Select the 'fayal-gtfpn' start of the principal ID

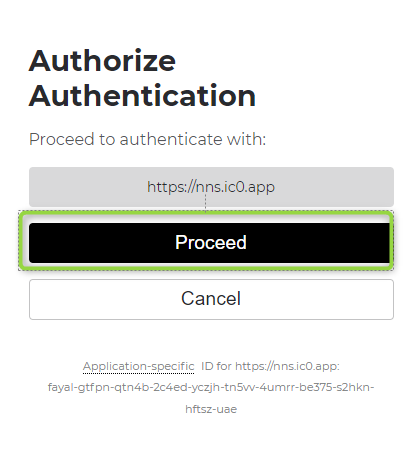point(79,387)
